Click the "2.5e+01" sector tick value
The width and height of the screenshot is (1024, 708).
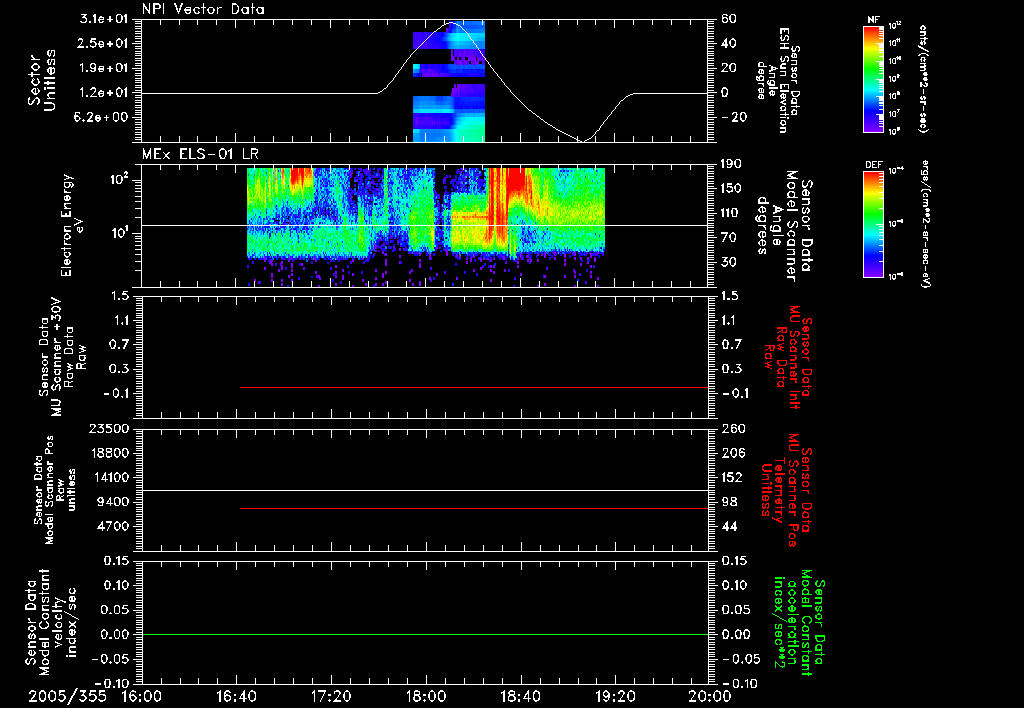click(104, 43)
